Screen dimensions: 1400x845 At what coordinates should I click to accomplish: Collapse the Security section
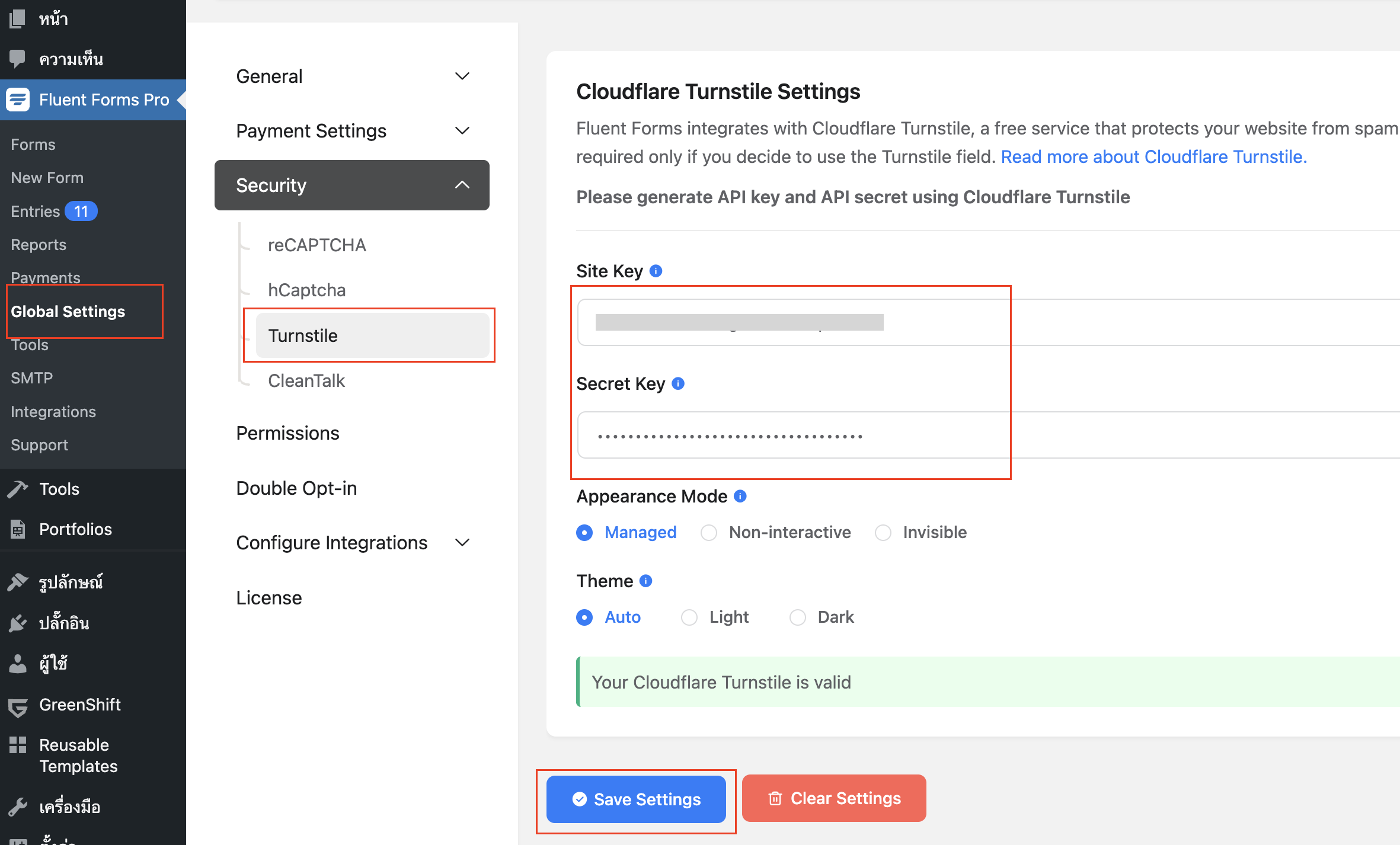352,185
